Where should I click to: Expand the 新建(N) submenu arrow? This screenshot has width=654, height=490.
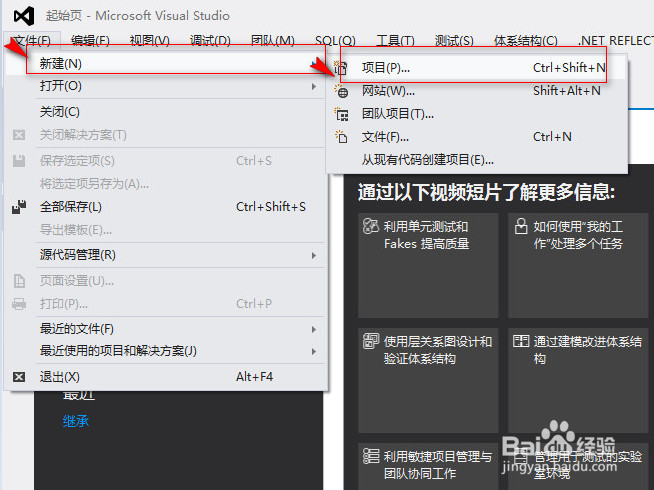click(x=314, y=64)
